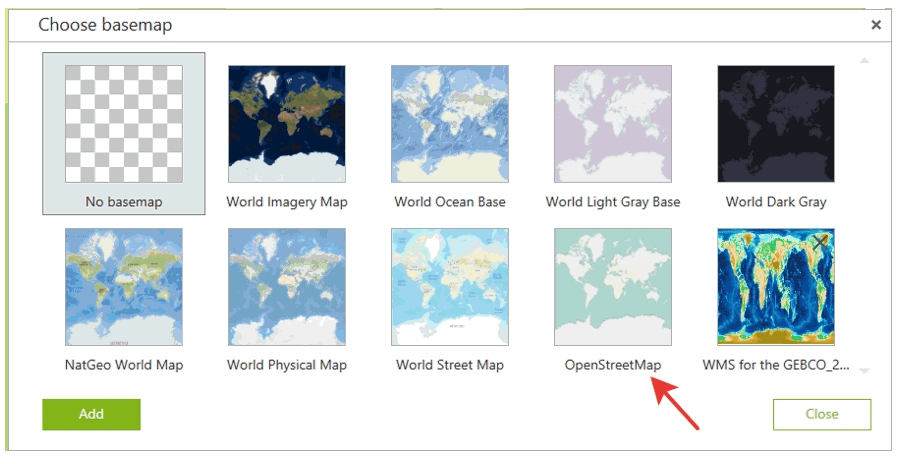Click the OpenStreetMap label text
Screen dimensions: 903x464
tap(613, 365)
